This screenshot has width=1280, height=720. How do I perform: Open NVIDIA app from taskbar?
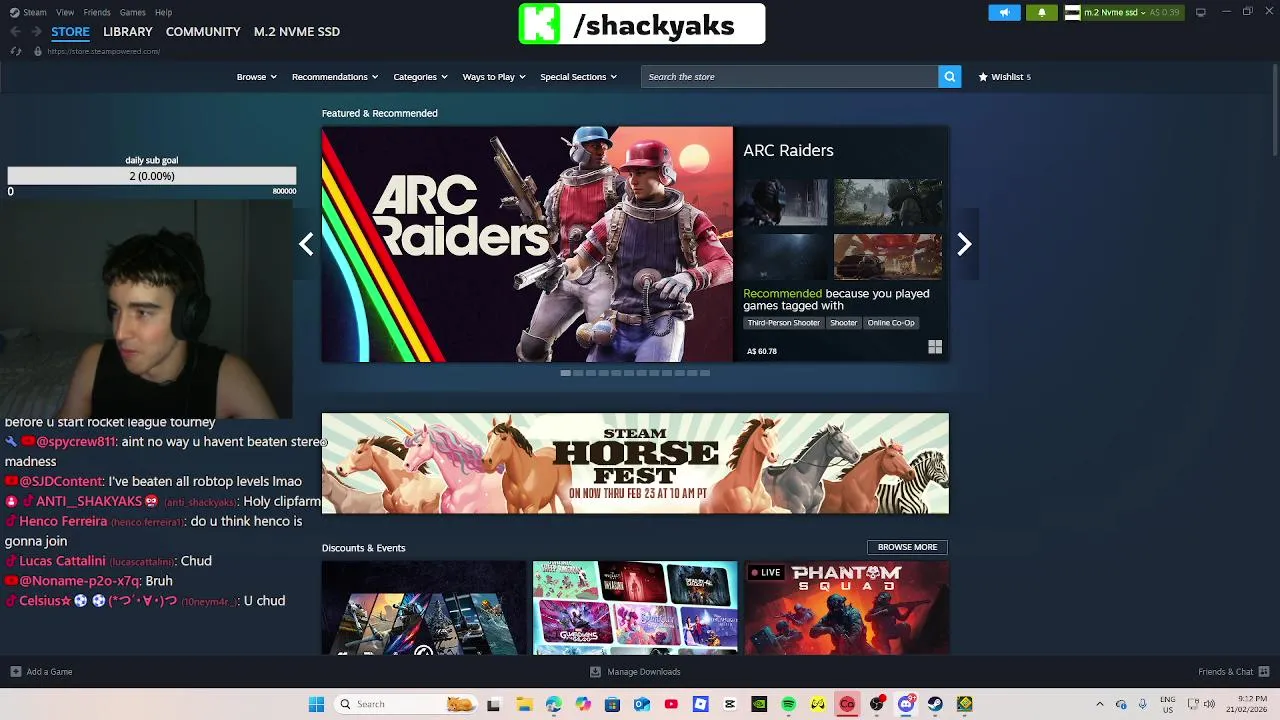[x=759, y=704]
